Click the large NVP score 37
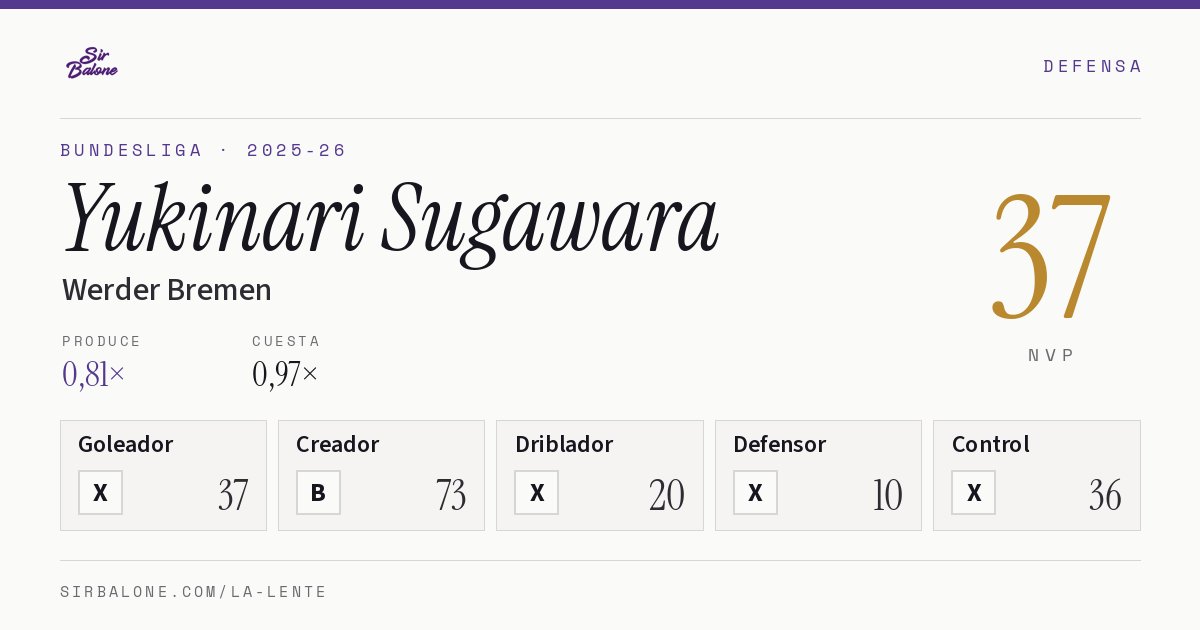Screen dimensions: 1200x630 (x=1051, y=256)
